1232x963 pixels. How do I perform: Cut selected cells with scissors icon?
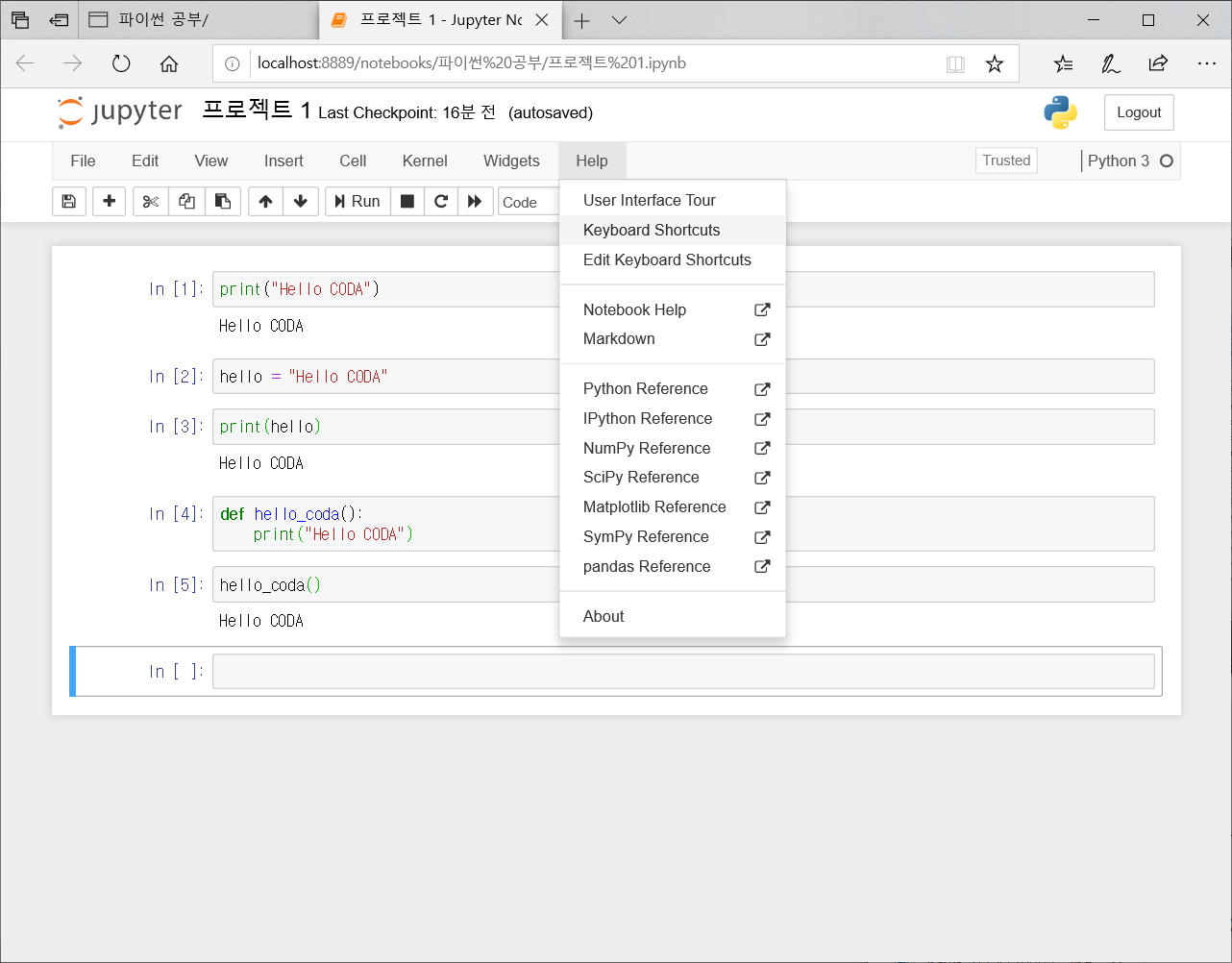[x=151, y=202]
